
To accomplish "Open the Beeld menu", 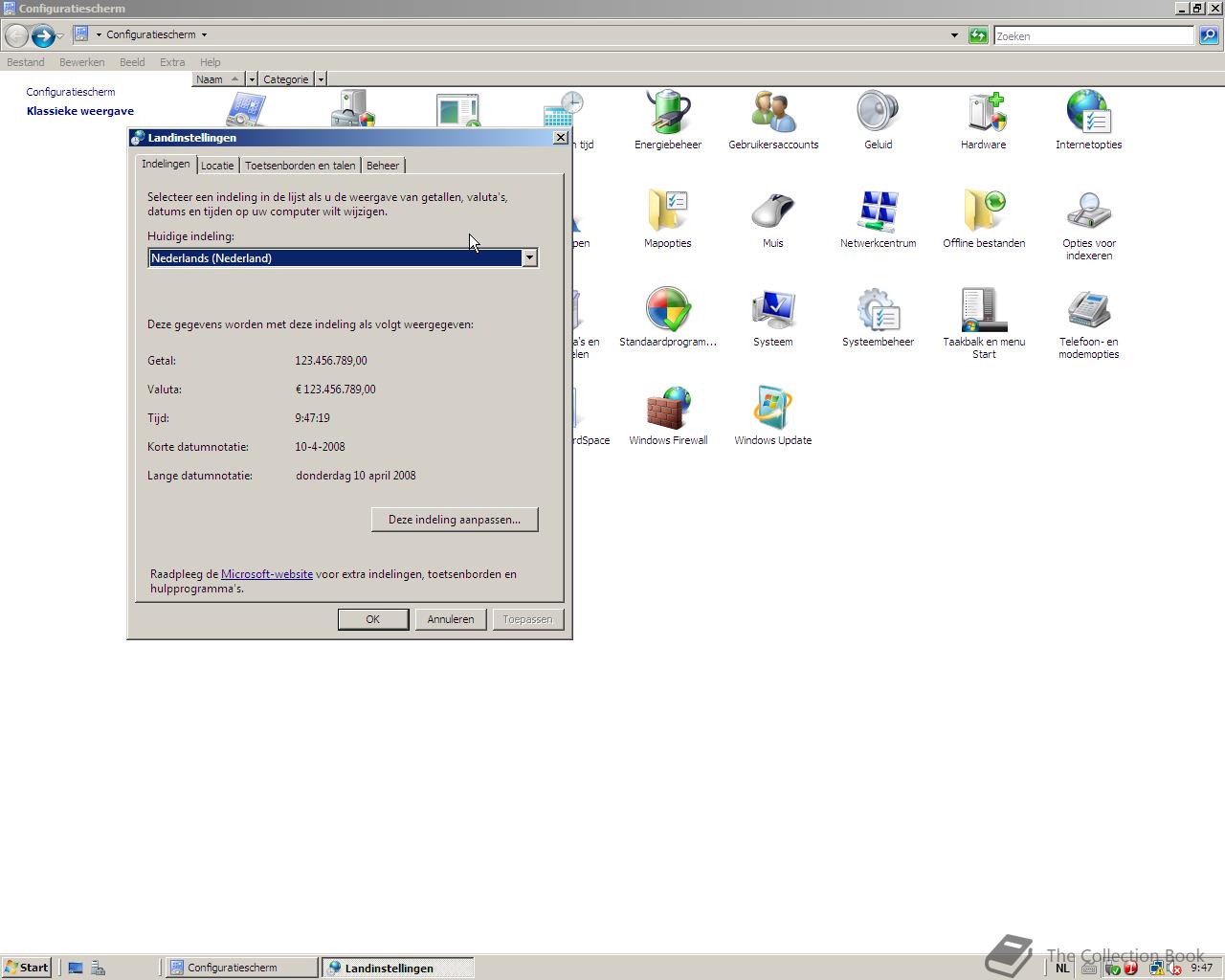I will pos(132,62).
